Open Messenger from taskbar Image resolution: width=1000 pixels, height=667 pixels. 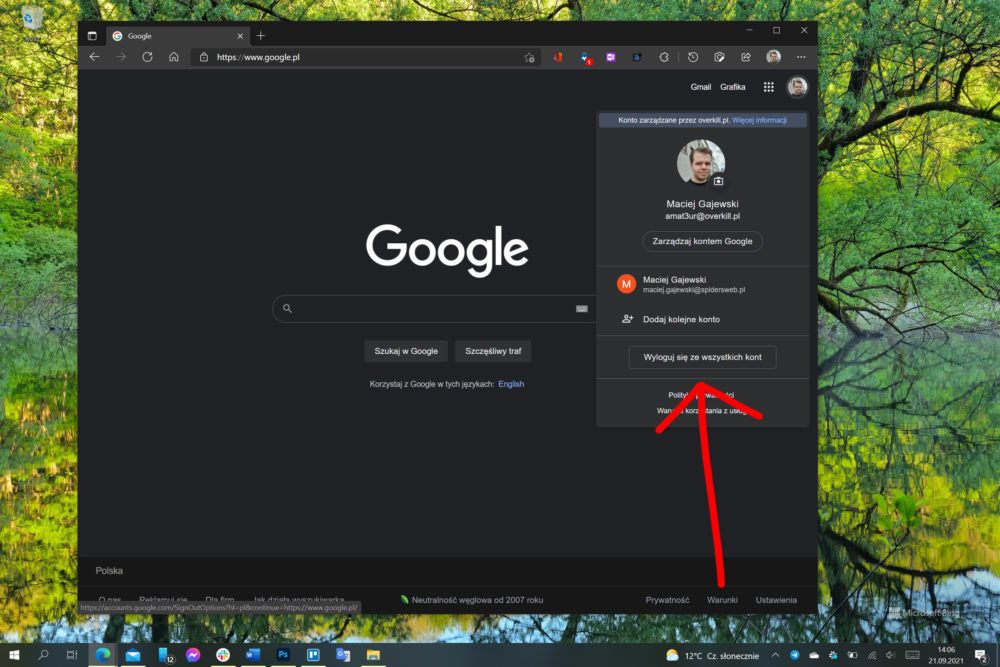tap(193, 655)
